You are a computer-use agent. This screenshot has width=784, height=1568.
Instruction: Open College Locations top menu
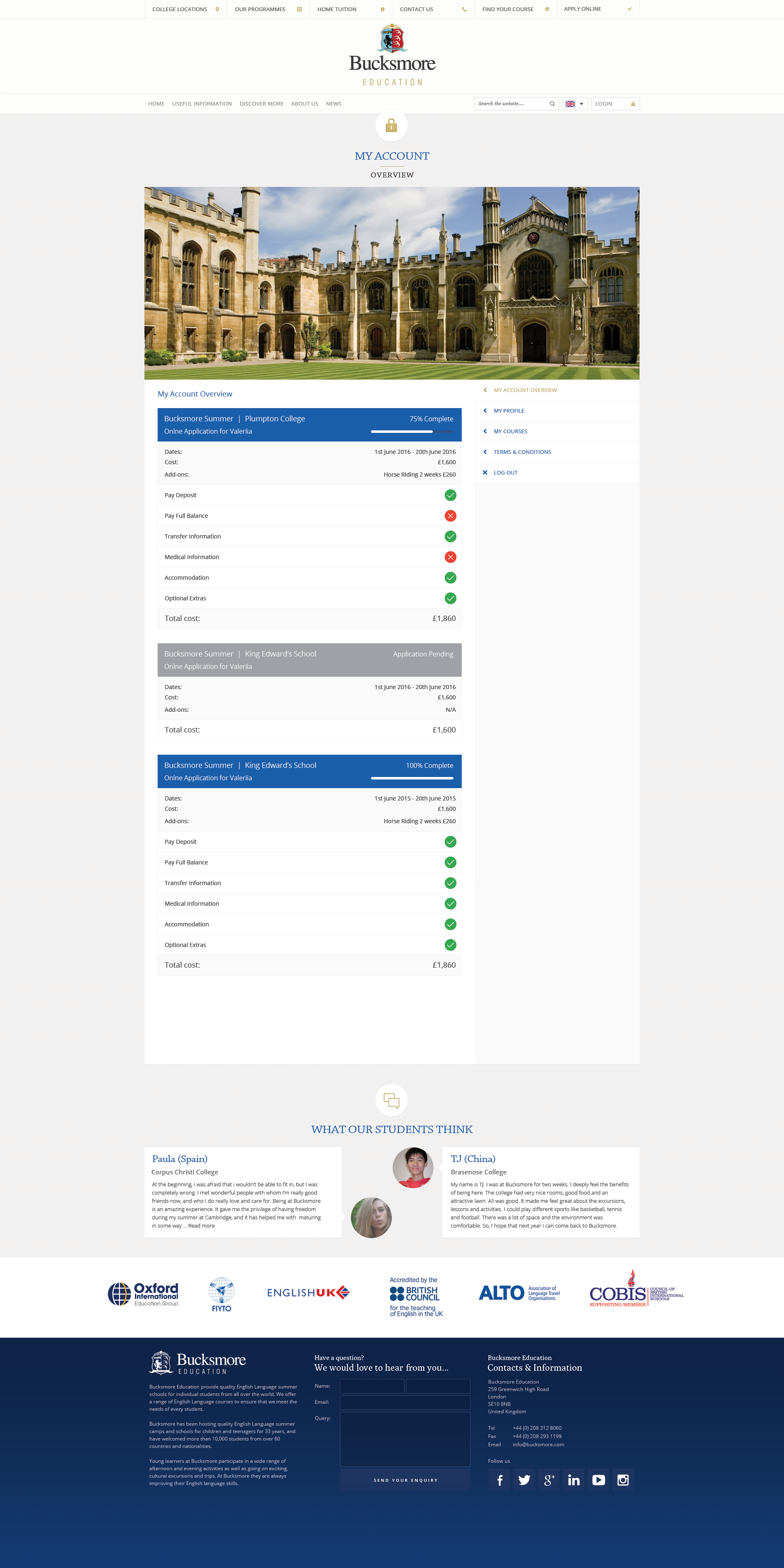[185, 9]
